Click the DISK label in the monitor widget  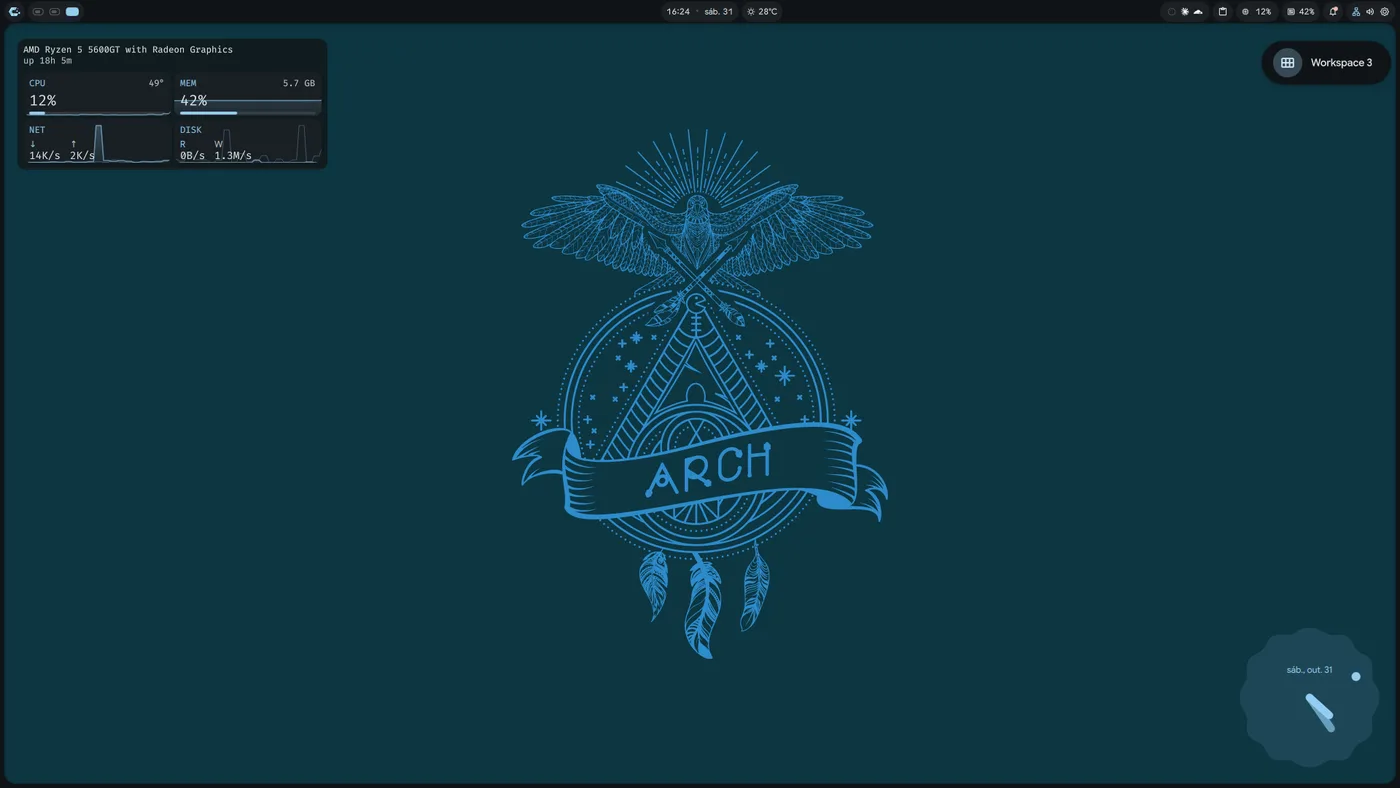pyautogui.click(x=191, y=130)
